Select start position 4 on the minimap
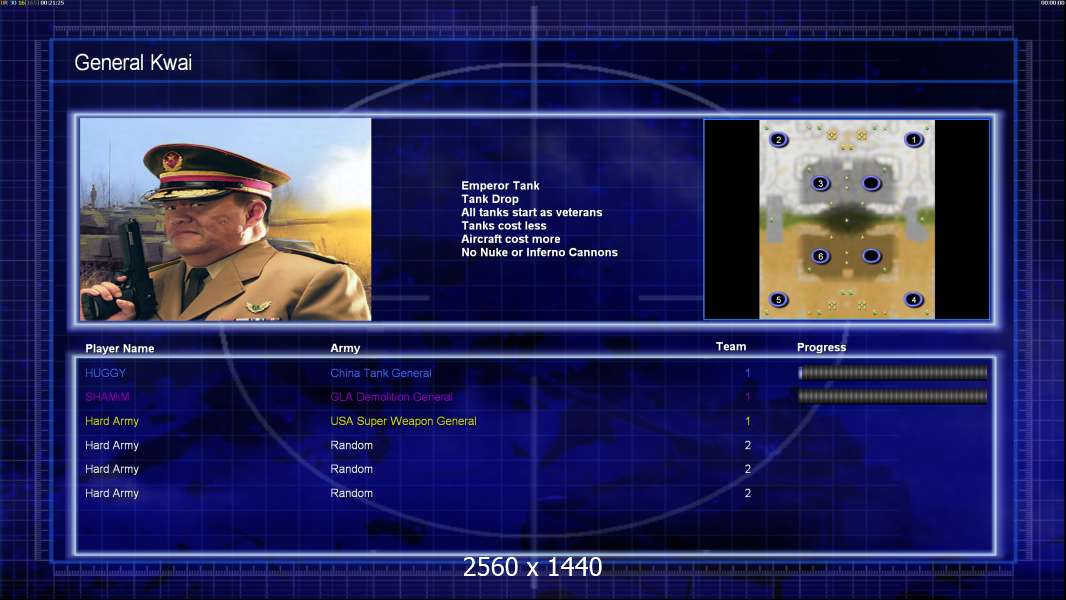Viewport: 1066px width, 600px height. [914, 300]
